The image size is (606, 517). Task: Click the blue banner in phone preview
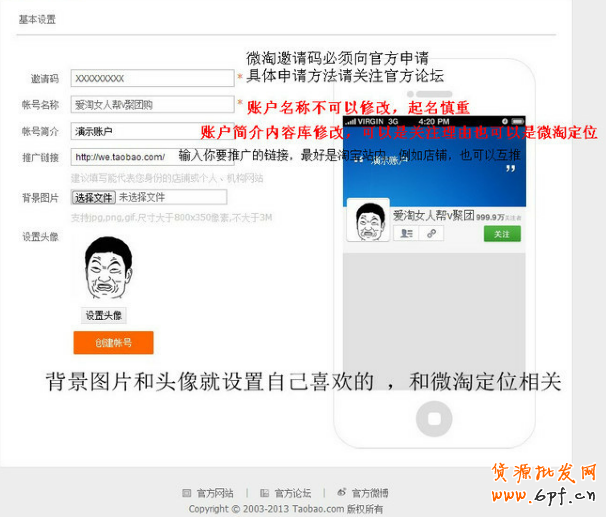pyautogui.click(x=434, y=166)
